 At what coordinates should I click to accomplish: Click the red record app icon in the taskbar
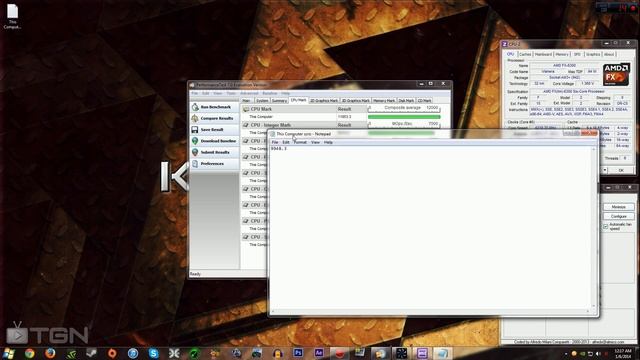[x=339, y=353]
